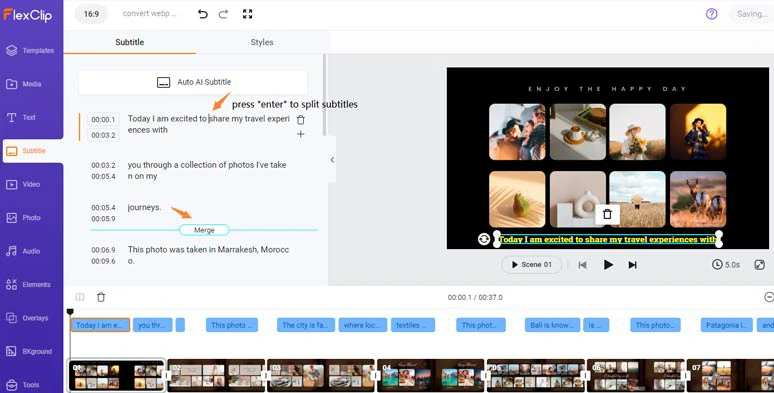Click the trash icon above the timeline
This screenshot has width=774, height=393.
tap(101, 297)
